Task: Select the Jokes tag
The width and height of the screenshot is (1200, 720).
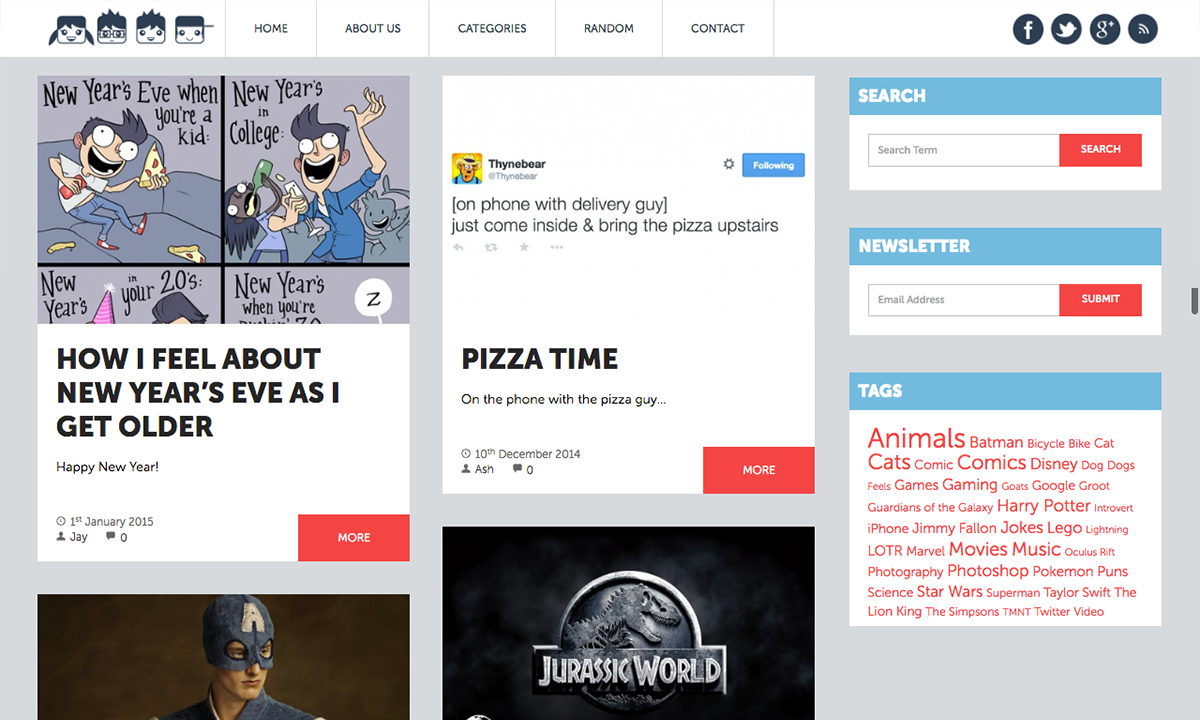Action: pos(1022,528)
